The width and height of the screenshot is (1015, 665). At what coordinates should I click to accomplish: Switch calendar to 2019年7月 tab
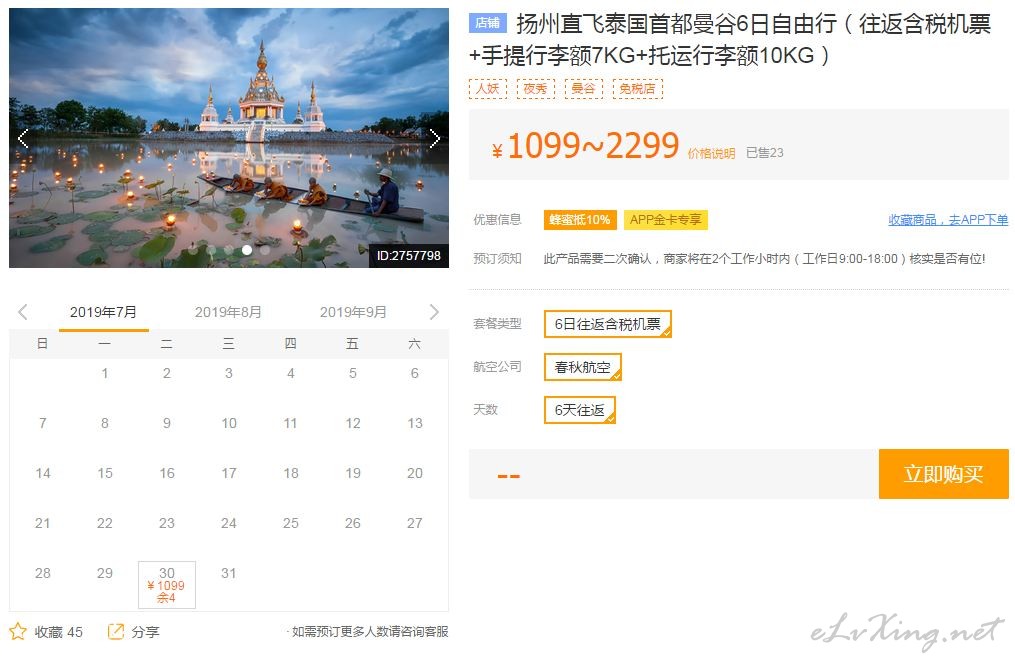coord(104,312)
